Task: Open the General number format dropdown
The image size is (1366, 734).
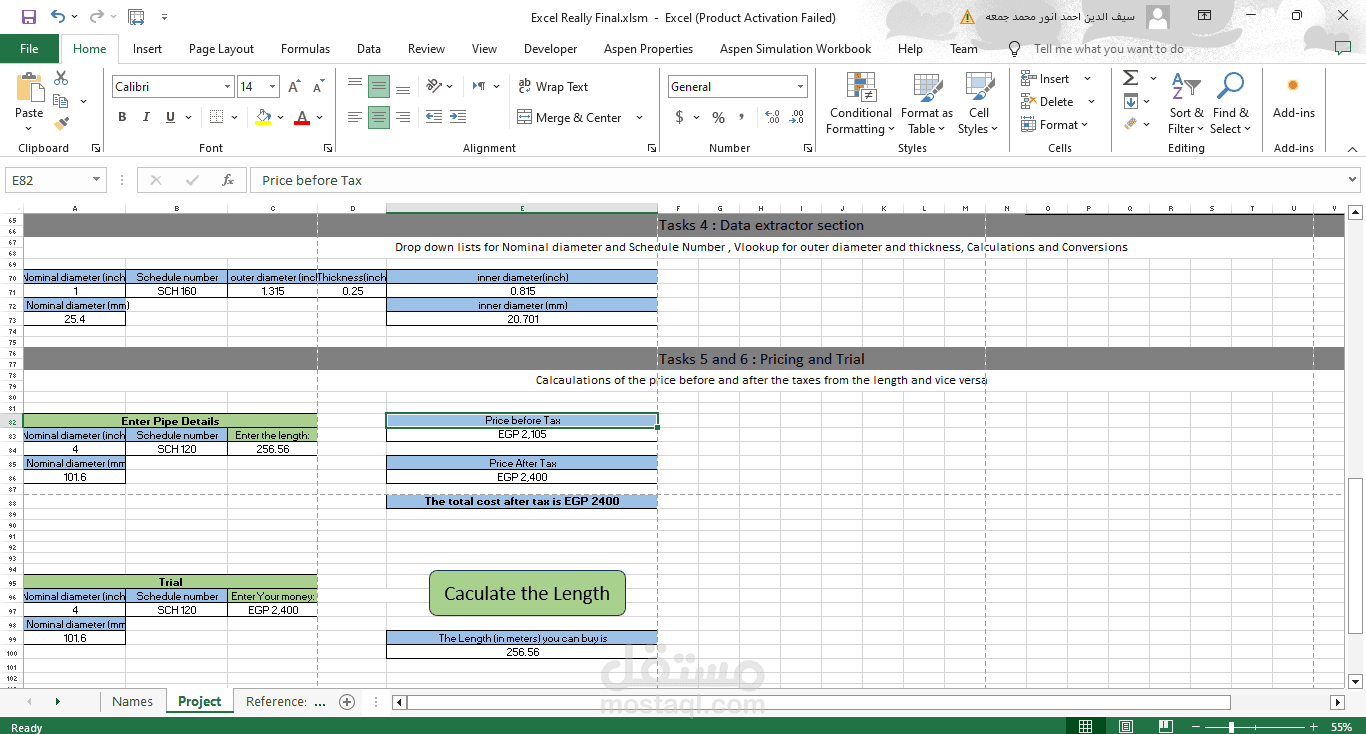Action: coord(800,87)
